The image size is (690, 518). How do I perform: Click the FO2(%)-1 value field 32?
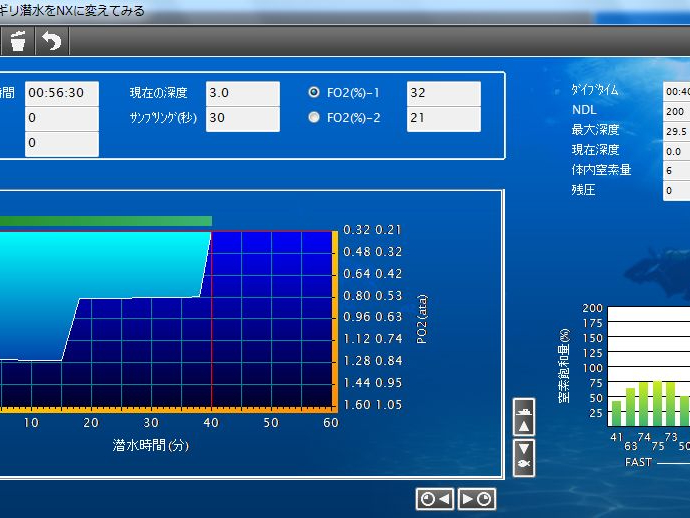coord(444,93)
